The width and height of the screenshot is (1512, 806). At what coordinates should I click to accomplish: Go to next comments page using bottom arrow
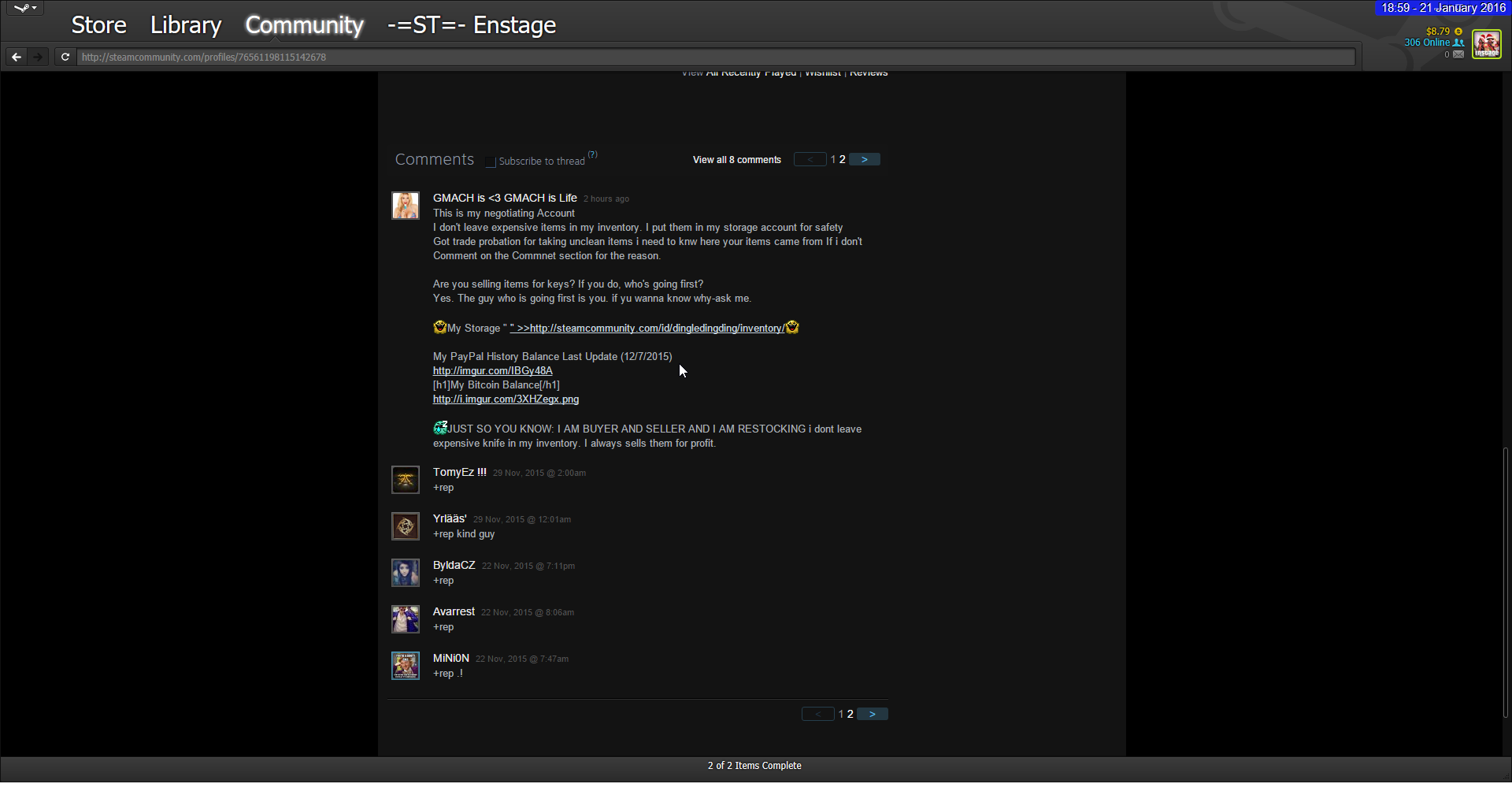(872, 714)
